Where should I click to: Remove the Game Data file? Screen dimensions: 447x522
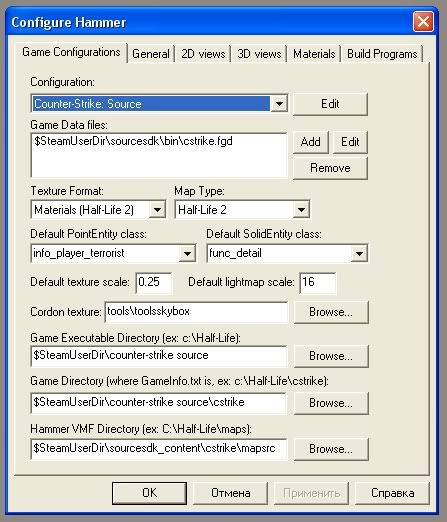[x=330, y=168]
